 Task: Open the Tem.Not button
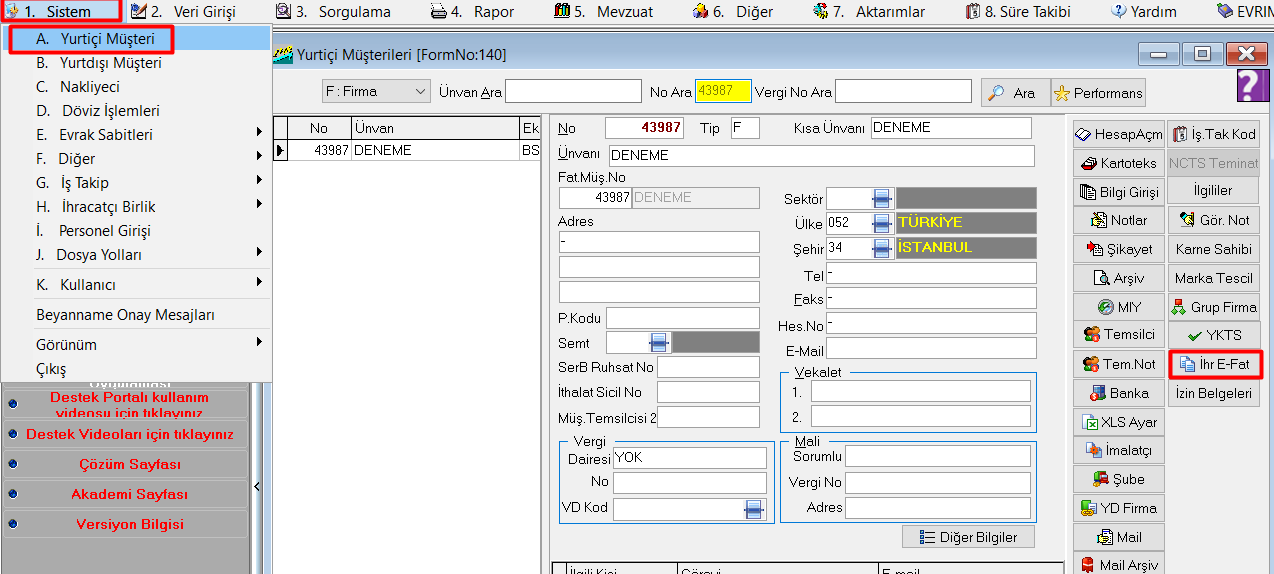1119,364
